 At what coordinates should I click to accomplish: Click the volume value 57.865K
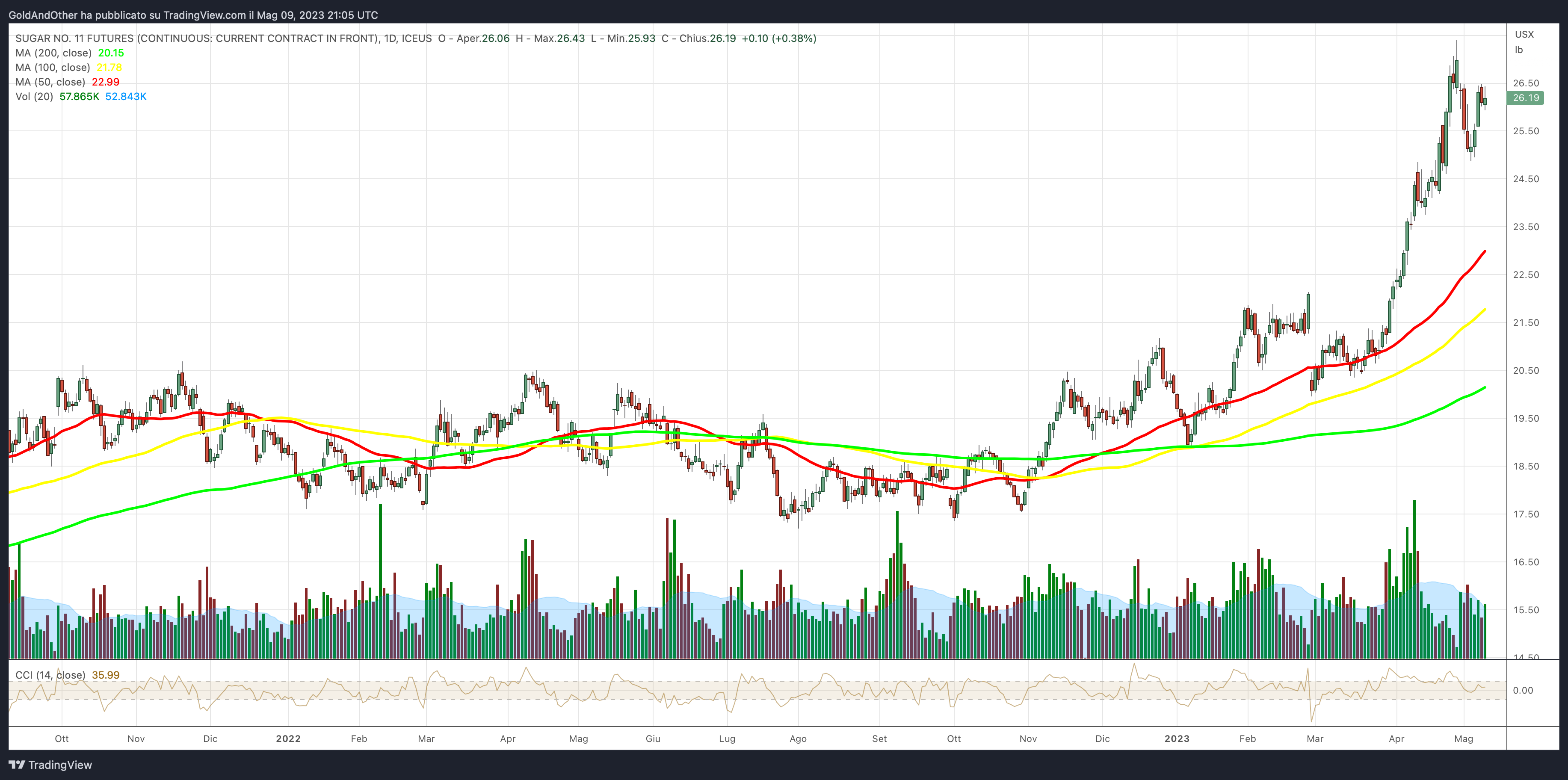(79, 97)
